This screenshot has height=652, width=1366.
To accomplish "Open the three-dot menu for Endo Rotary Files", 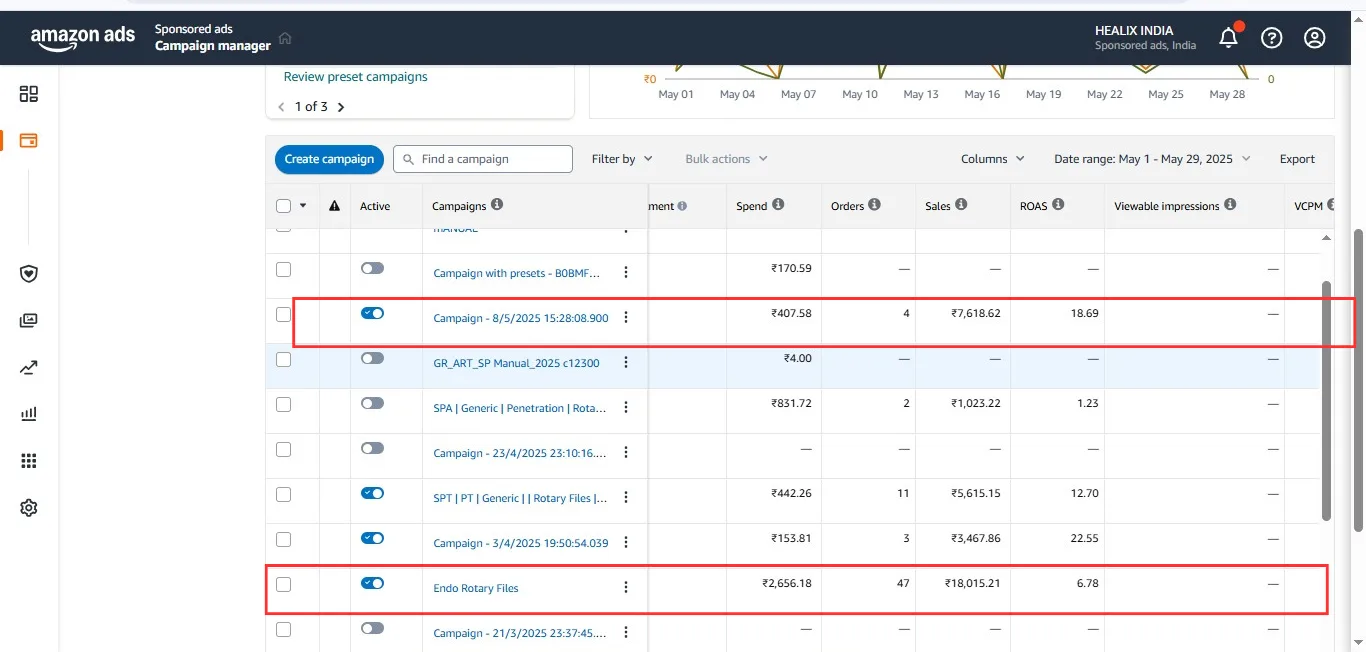I will click(x=626, y=588).
